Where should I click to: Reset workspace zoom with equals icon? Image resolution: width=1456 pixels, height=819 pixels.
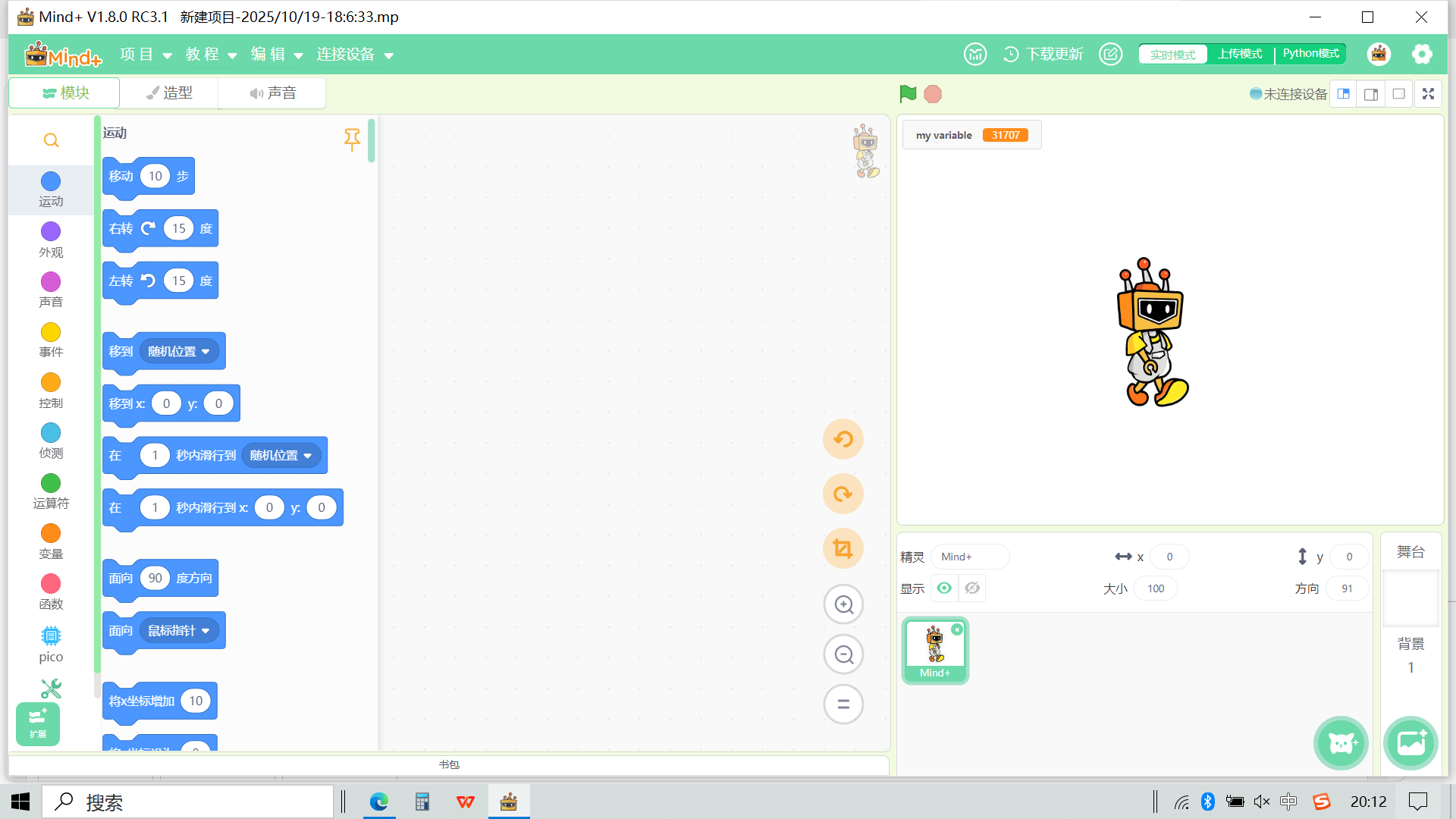pos(843,704)
